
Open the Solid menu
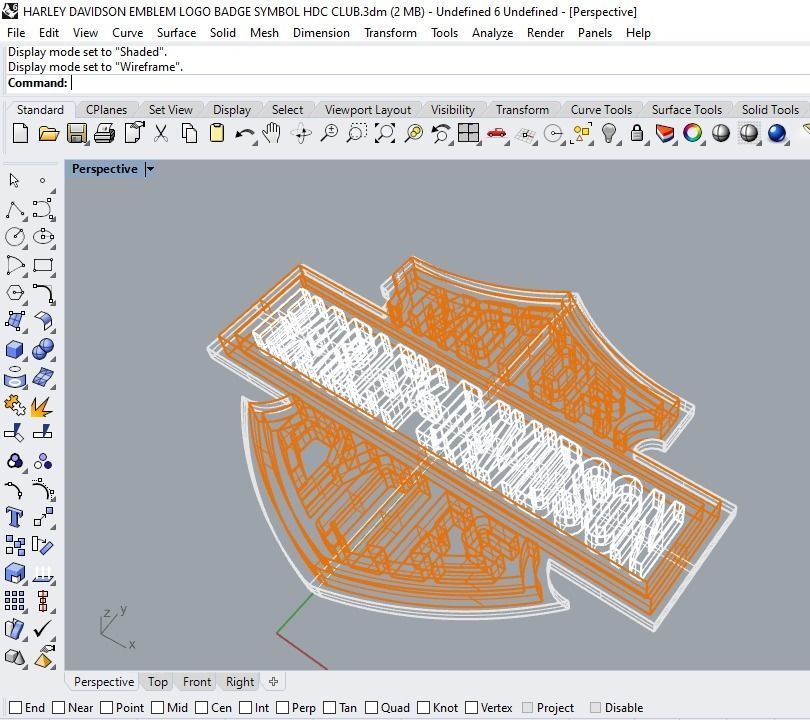(223, 33)
